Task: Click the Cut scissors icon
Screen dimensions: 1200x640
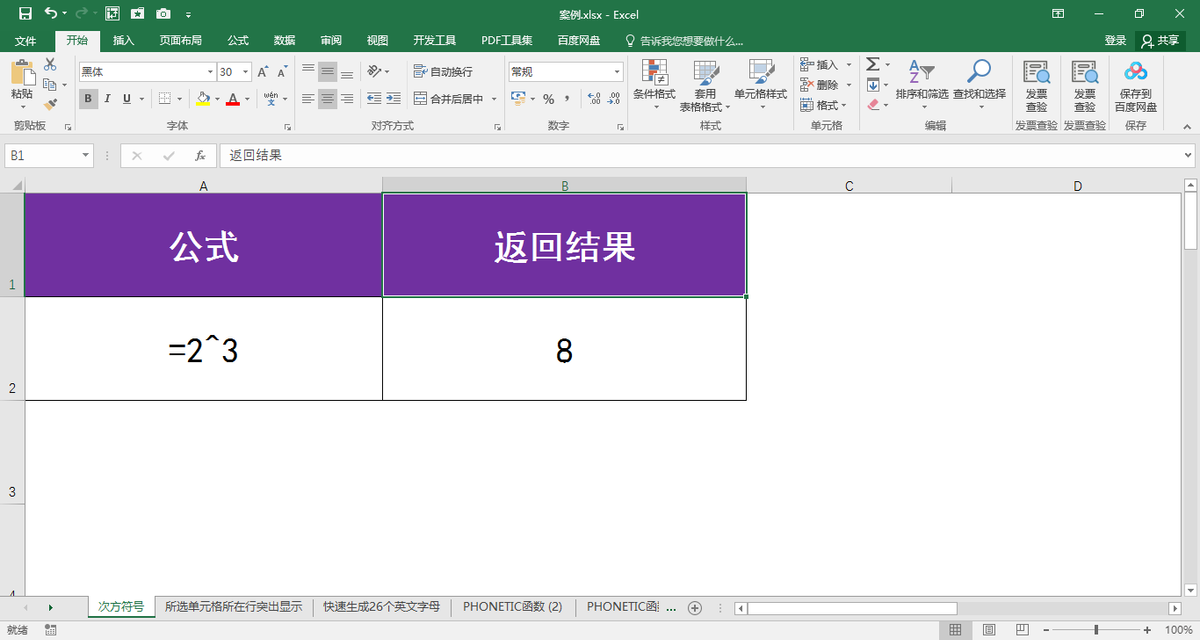Action: 51,65
